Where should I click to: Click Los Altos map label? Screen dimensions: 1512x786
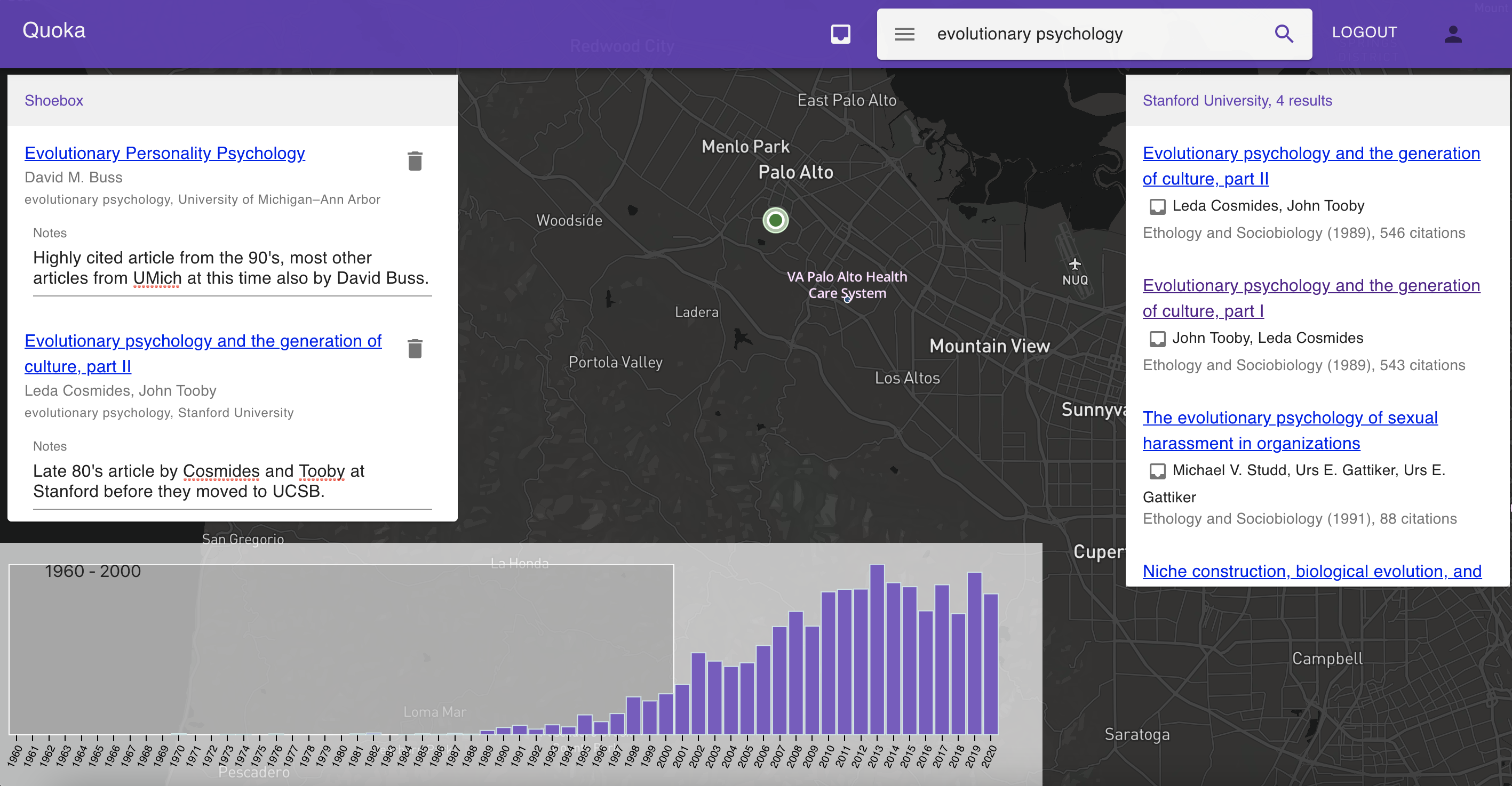(x=907, y=378)
